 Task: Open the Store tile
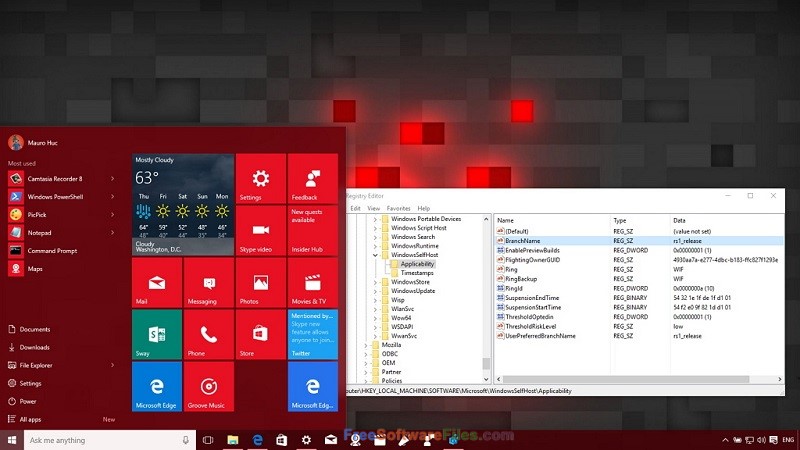[261, 335]
